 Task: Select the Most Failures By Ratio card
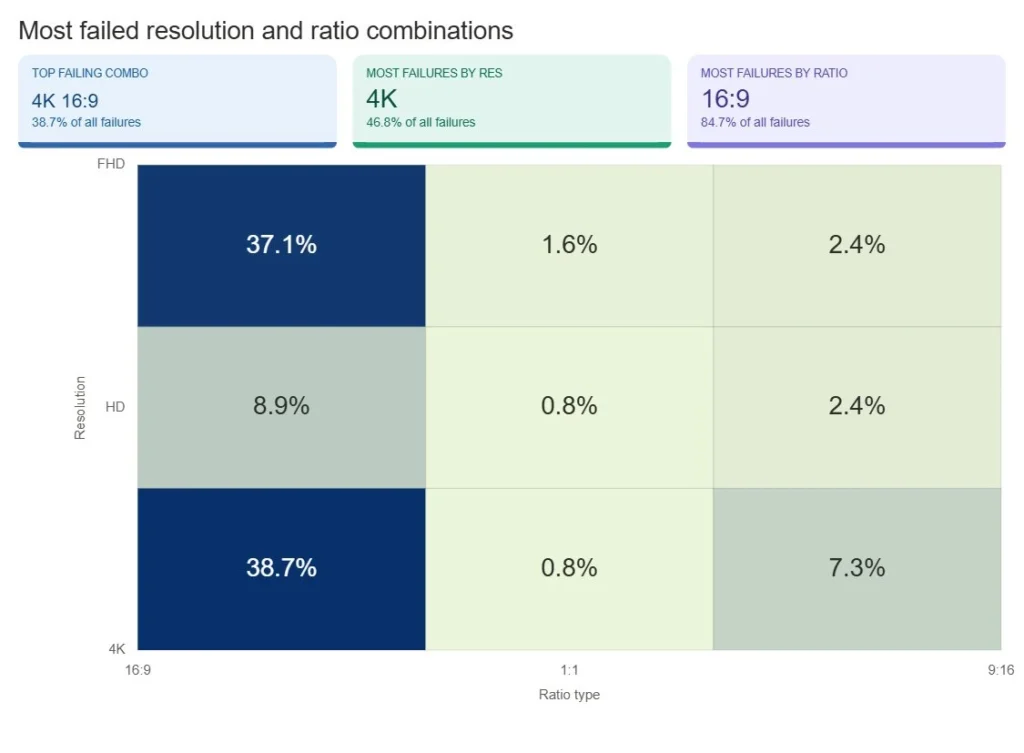845,100
